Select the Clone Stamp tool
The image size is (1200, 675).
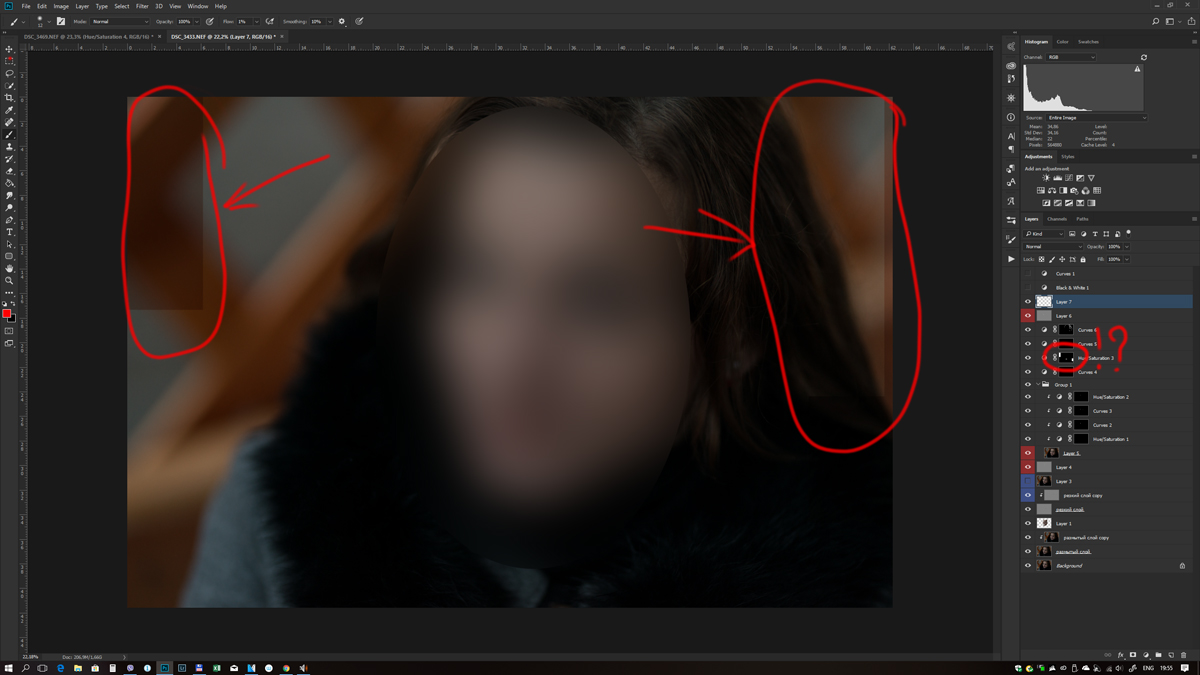(9, 147)
